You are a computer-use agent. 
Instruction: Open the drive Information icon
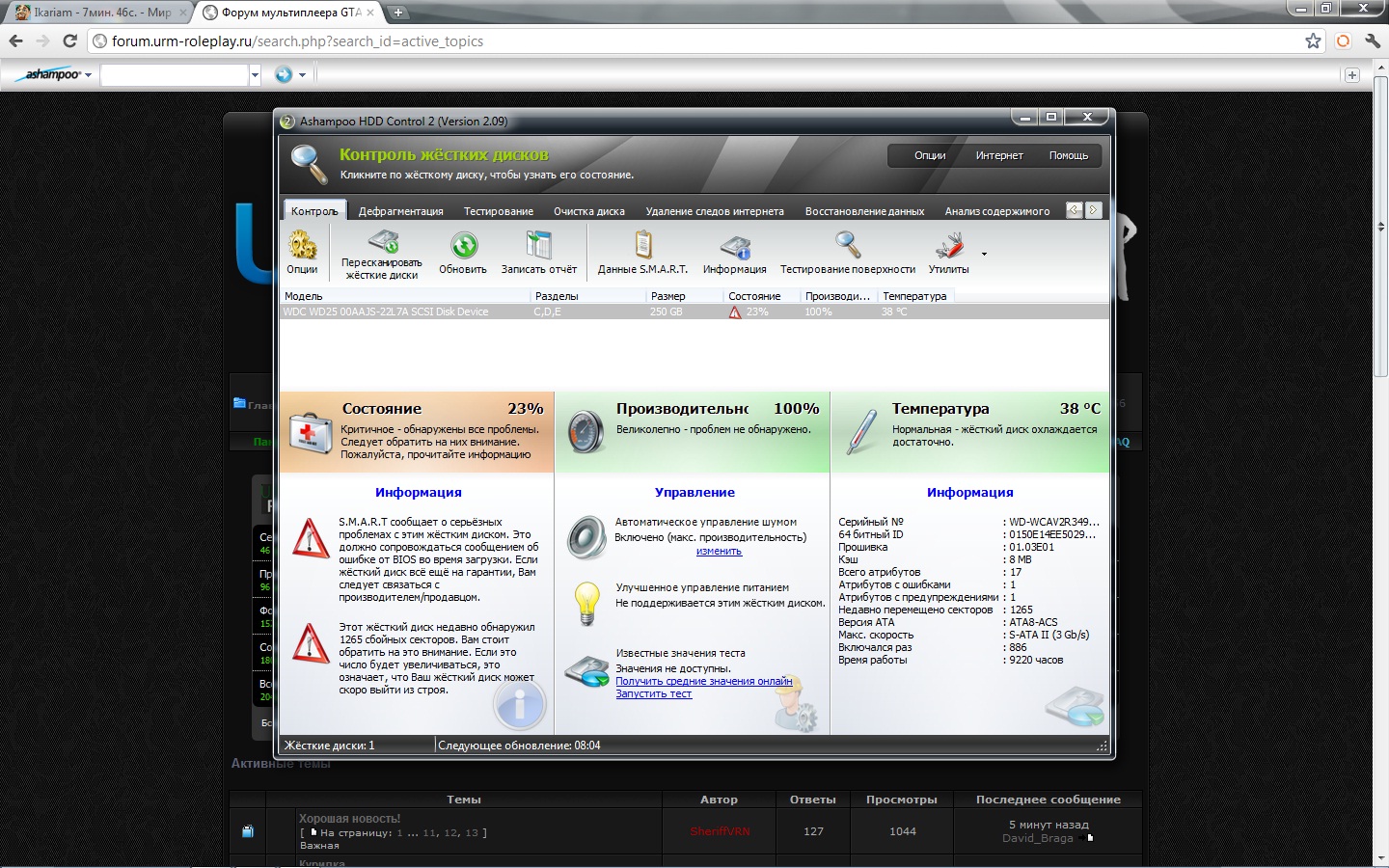point(735,247)
